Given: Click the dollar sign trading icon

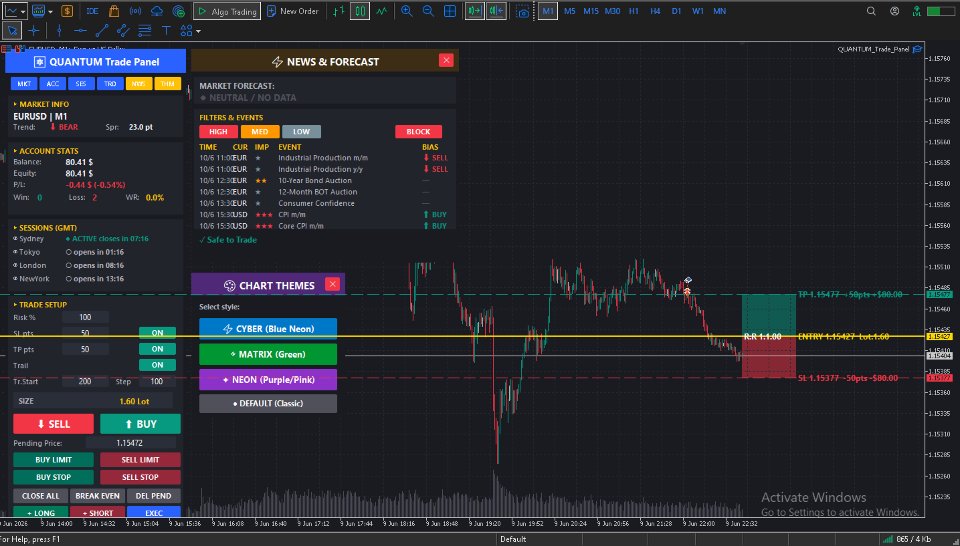Looking at the screenshot, I should (x=67, y=11).
